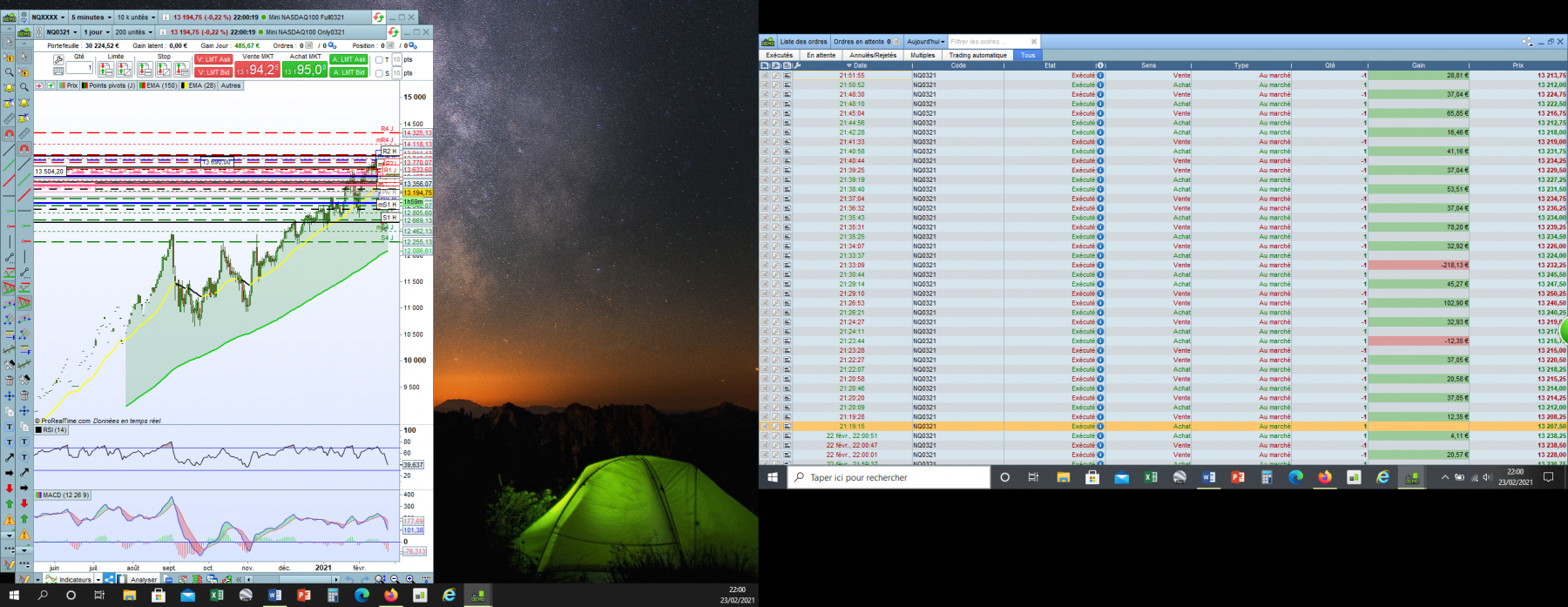1568x607 pixels.
Task: Switch to the Exécutés tab
Action: (780, 55)
